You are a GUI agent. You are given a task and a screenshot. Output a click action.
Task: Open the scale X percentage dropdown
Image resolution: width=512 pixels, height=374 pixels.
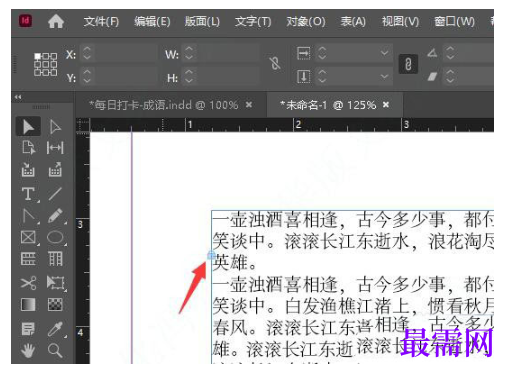tap(384, 53)
